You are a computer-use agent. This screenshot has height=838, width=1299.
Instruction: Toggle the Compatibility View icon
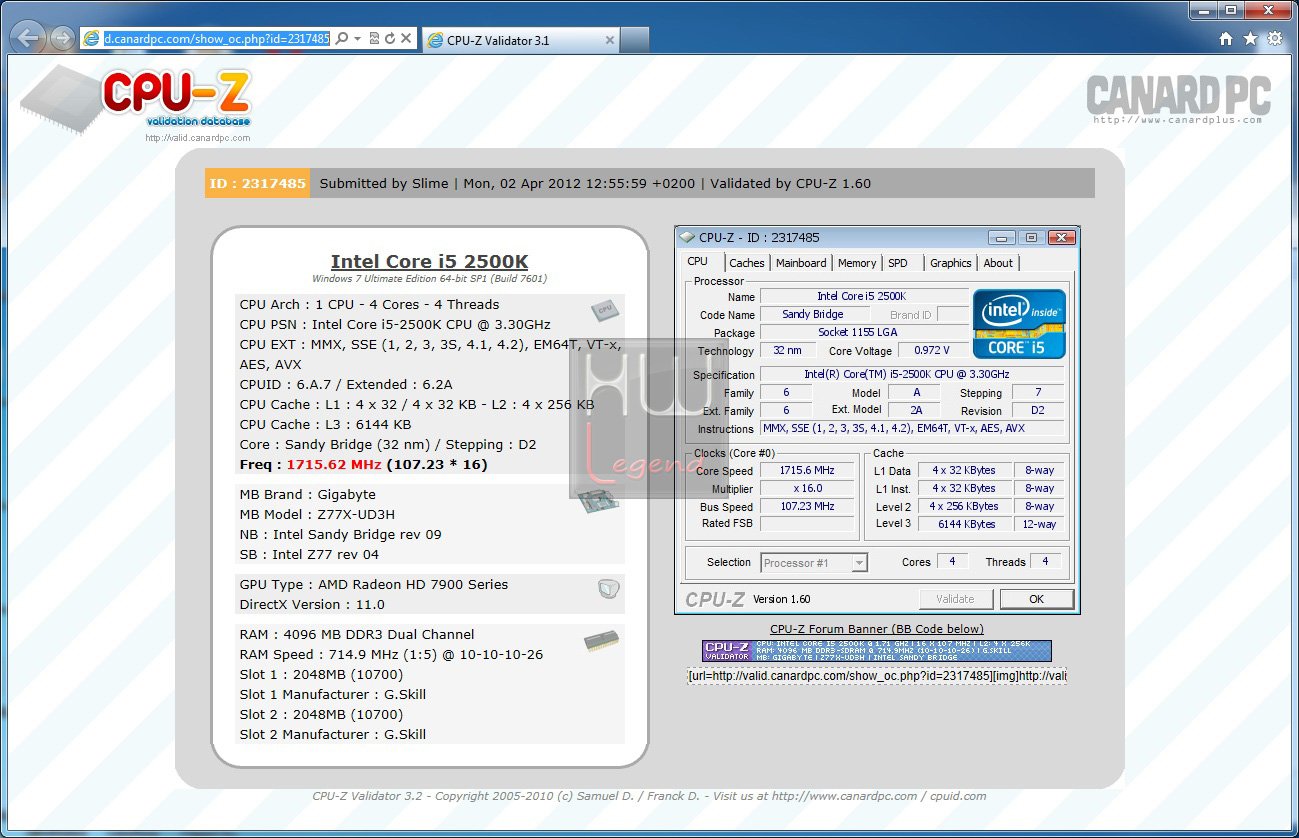coord(374,38)
